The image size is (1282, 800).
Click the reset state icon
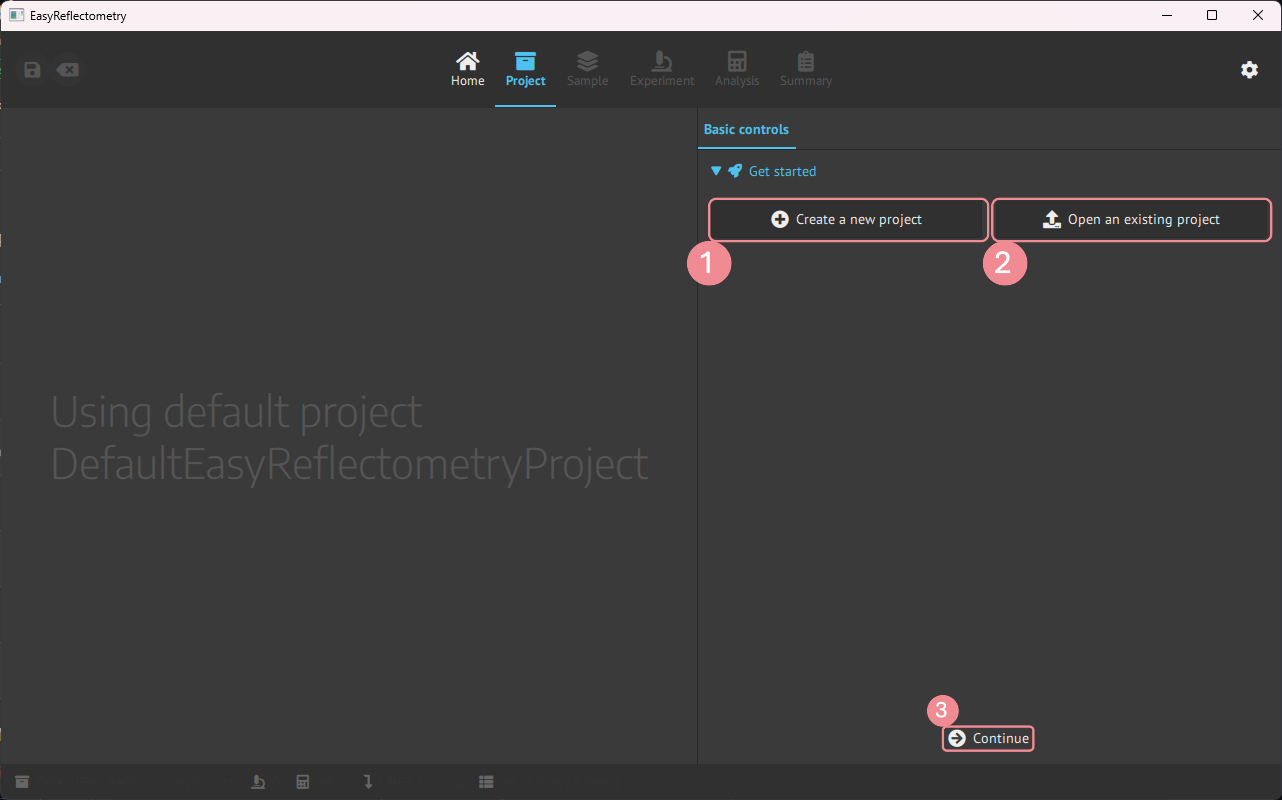tap(67, 69)
